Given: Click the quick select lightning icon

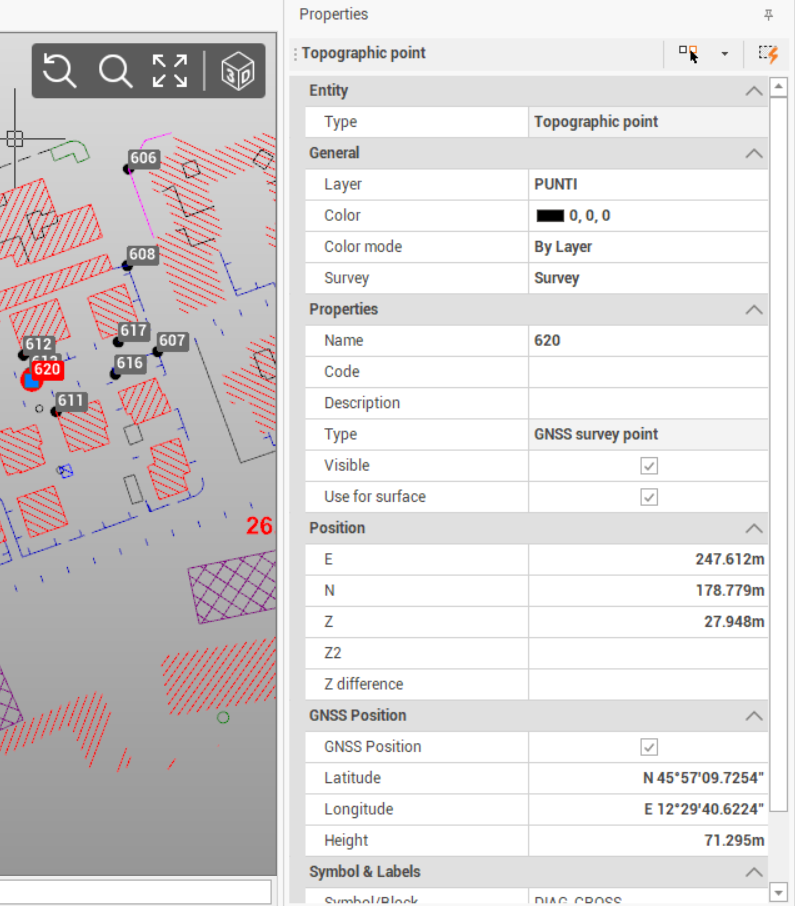Looking at the screenshot, I should 767,54.
